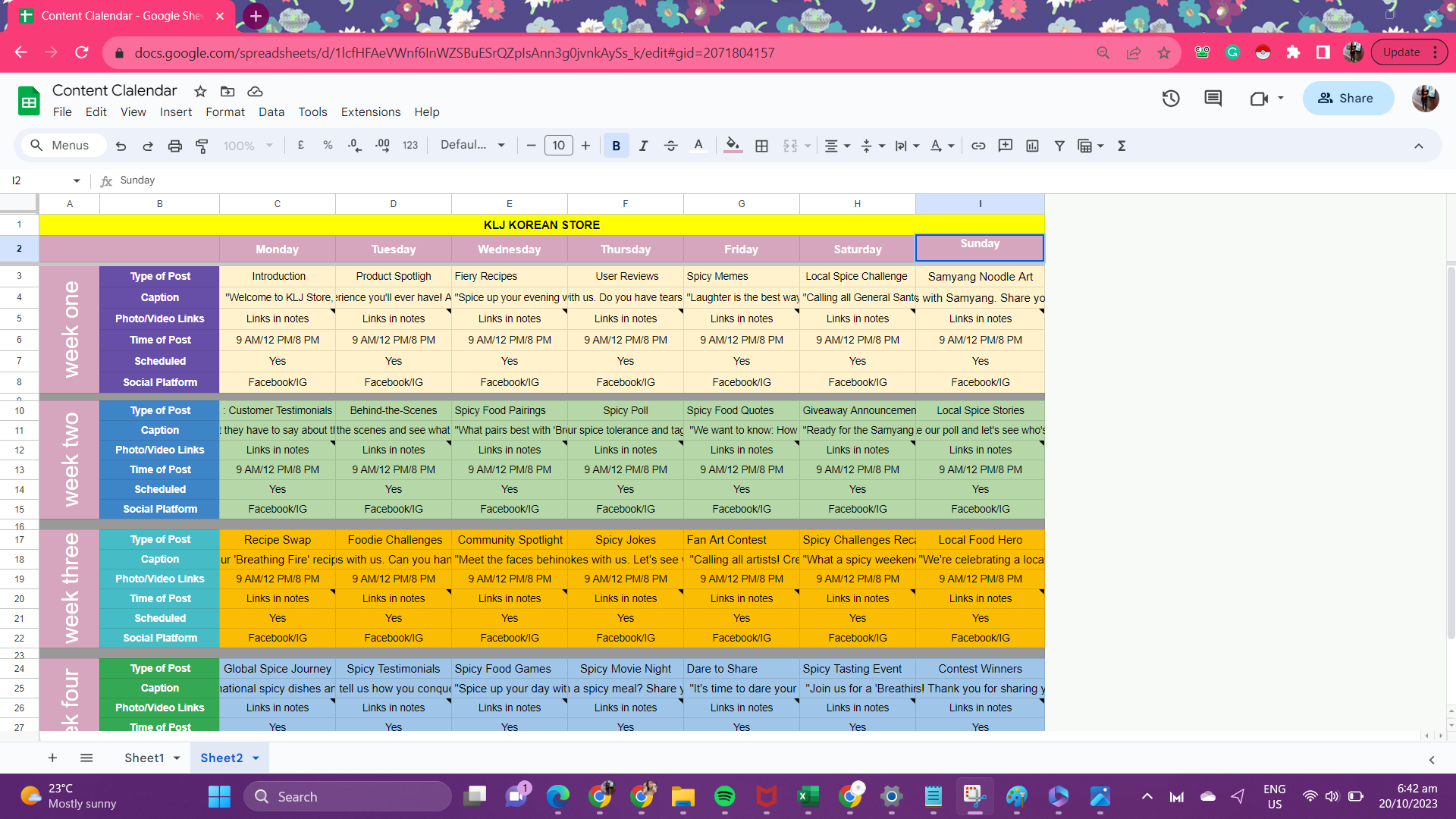Click the Share button

(1348, 99)
